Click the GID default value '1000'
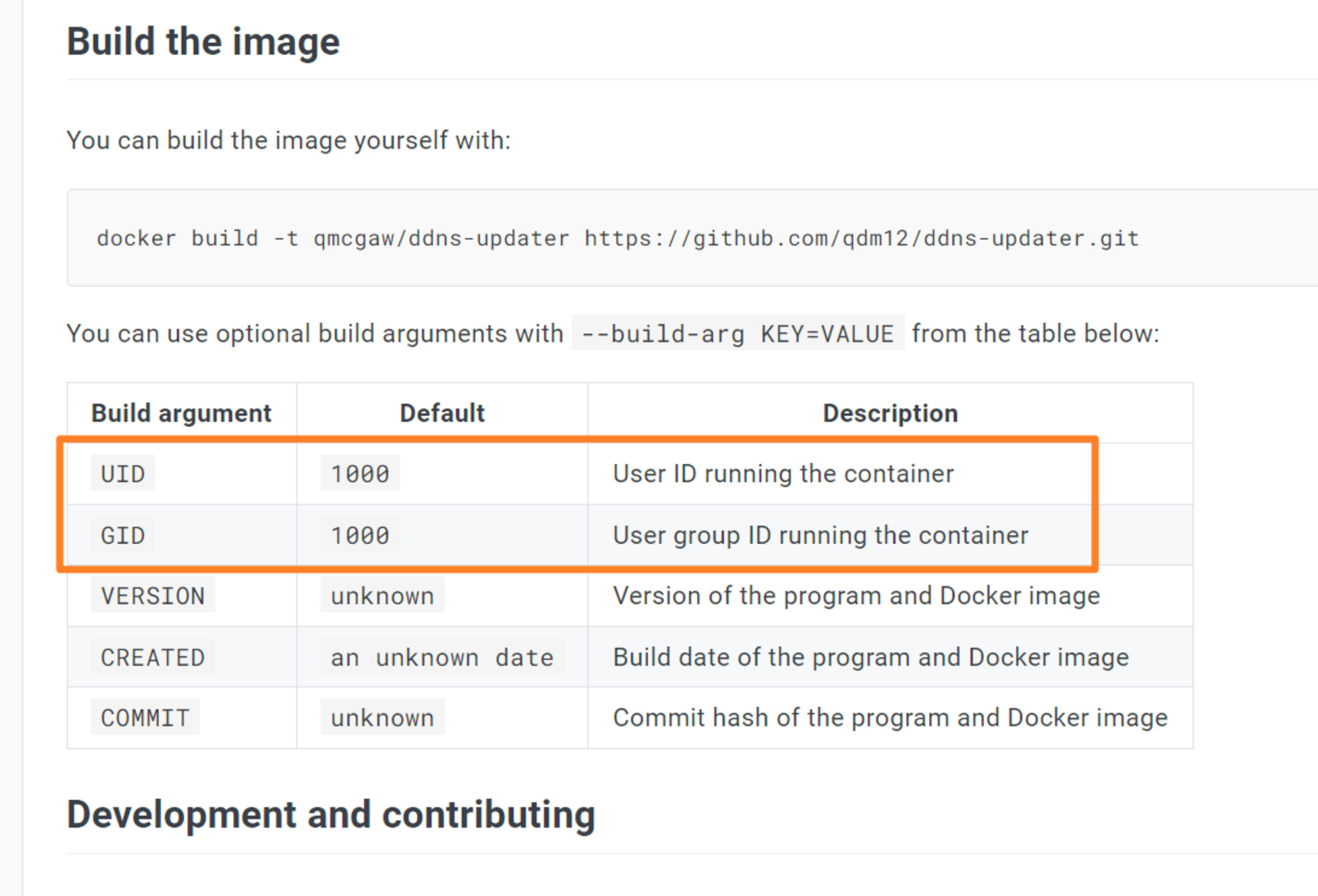This screenshot has height=896, width=1318. coord(360,535)
